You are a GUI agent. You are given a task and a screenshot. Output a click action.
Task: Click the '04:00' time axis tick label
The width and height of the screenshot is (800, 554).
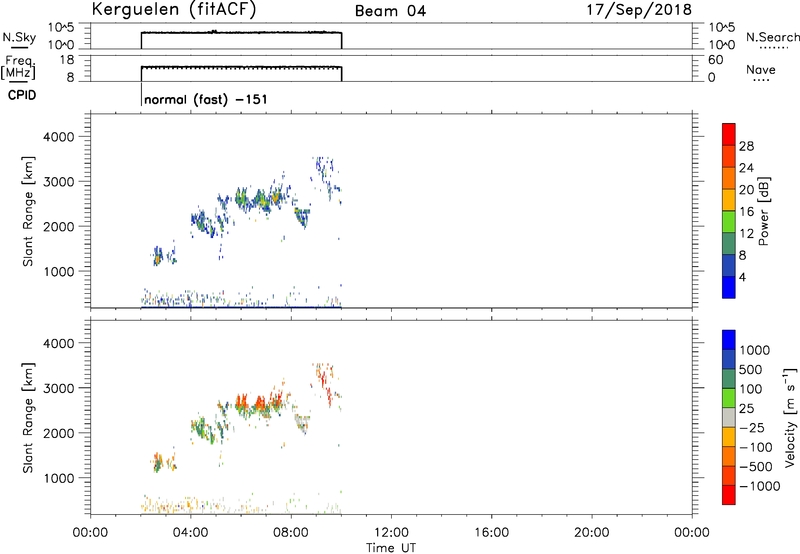[x=190, y=533]
